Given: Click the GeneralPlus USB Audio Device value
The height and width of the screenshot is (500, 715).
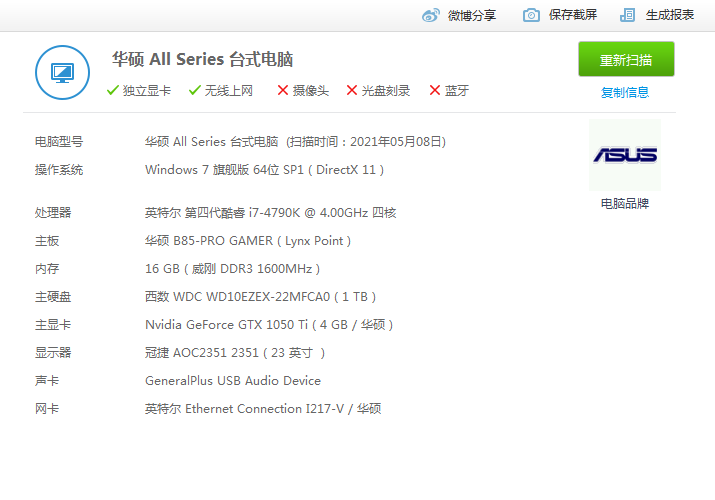Looking at the screenshot, I should 233,381.
